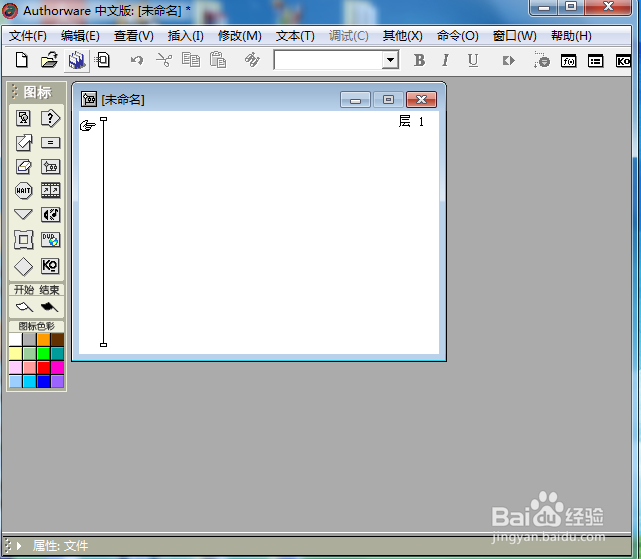Click the New file toolbar icon
The image size is (641, 559).
tap(21, 61)
